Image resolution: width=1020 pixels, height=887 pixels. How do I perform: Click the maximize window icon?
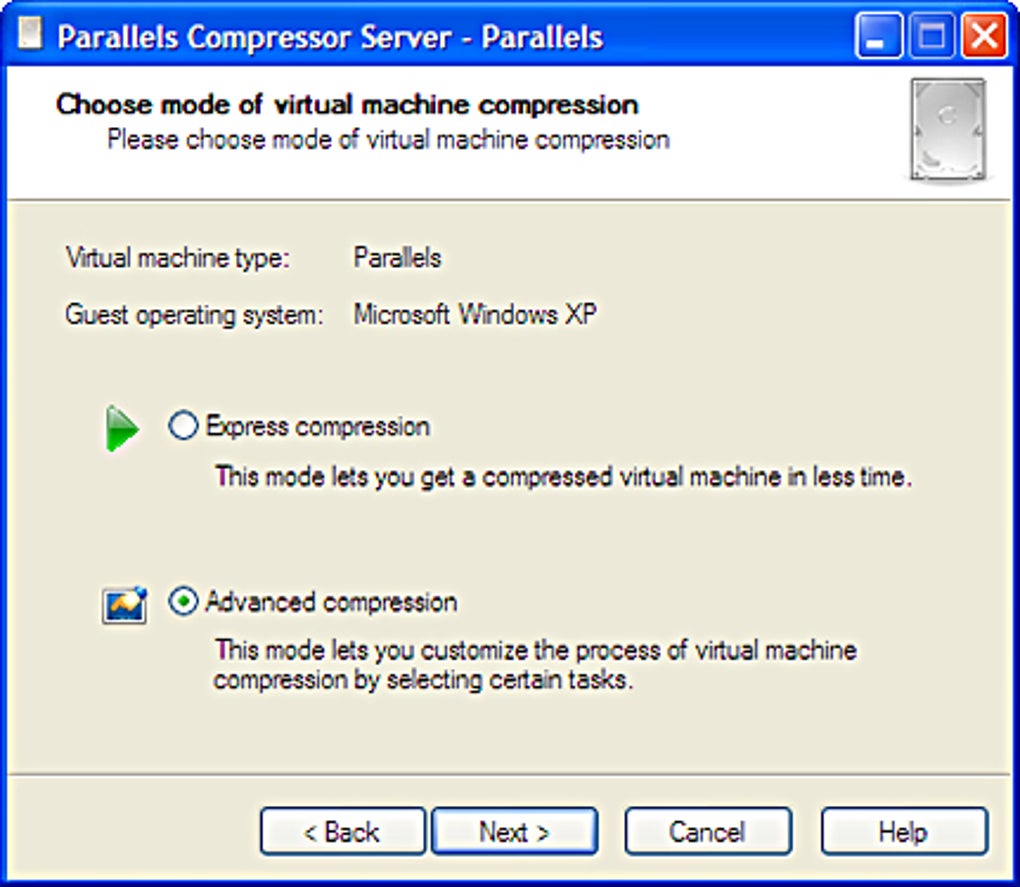(x=929, y=34)
